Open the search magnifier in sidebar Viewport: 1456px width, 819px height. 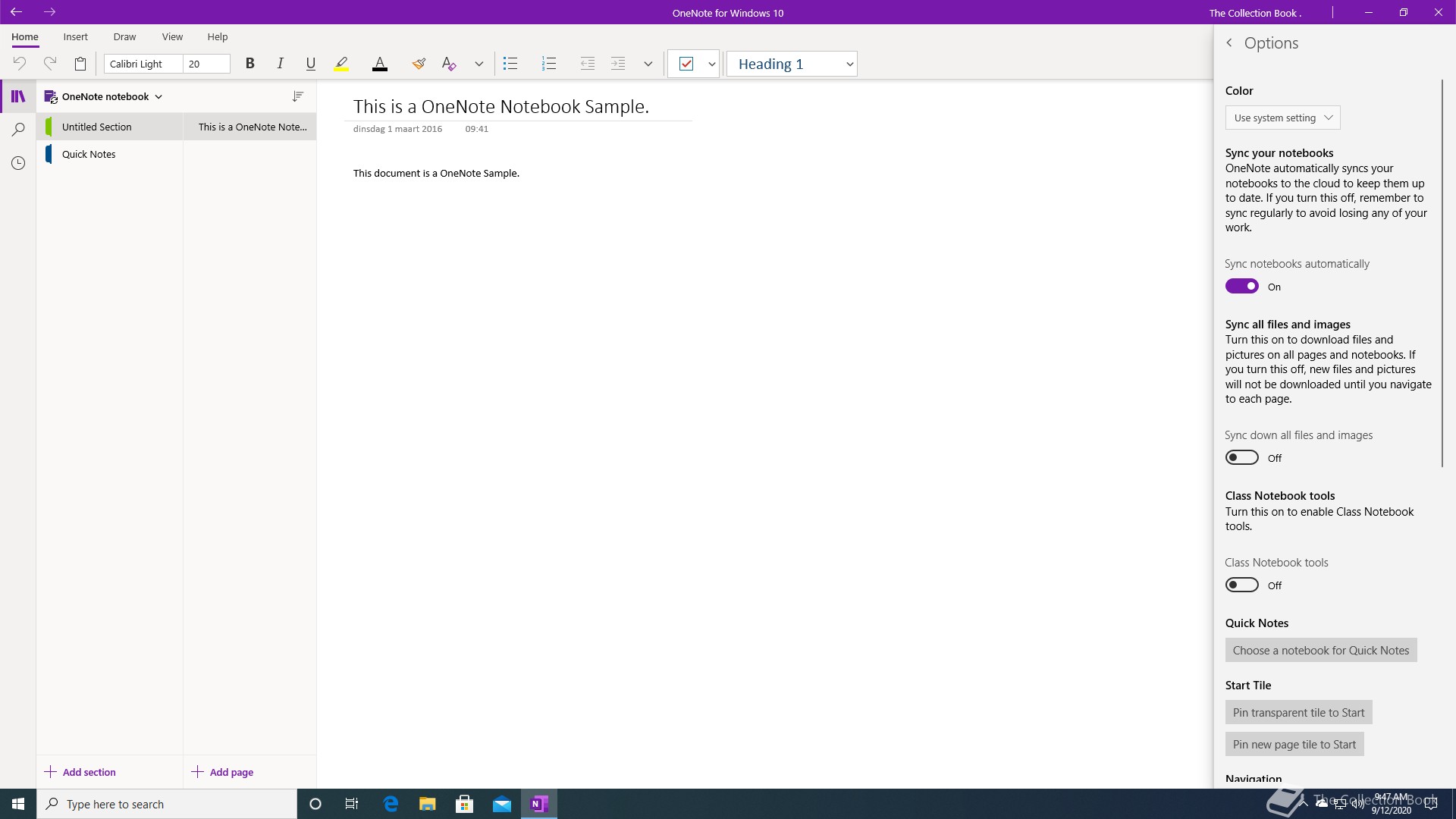tap(18, 130)
